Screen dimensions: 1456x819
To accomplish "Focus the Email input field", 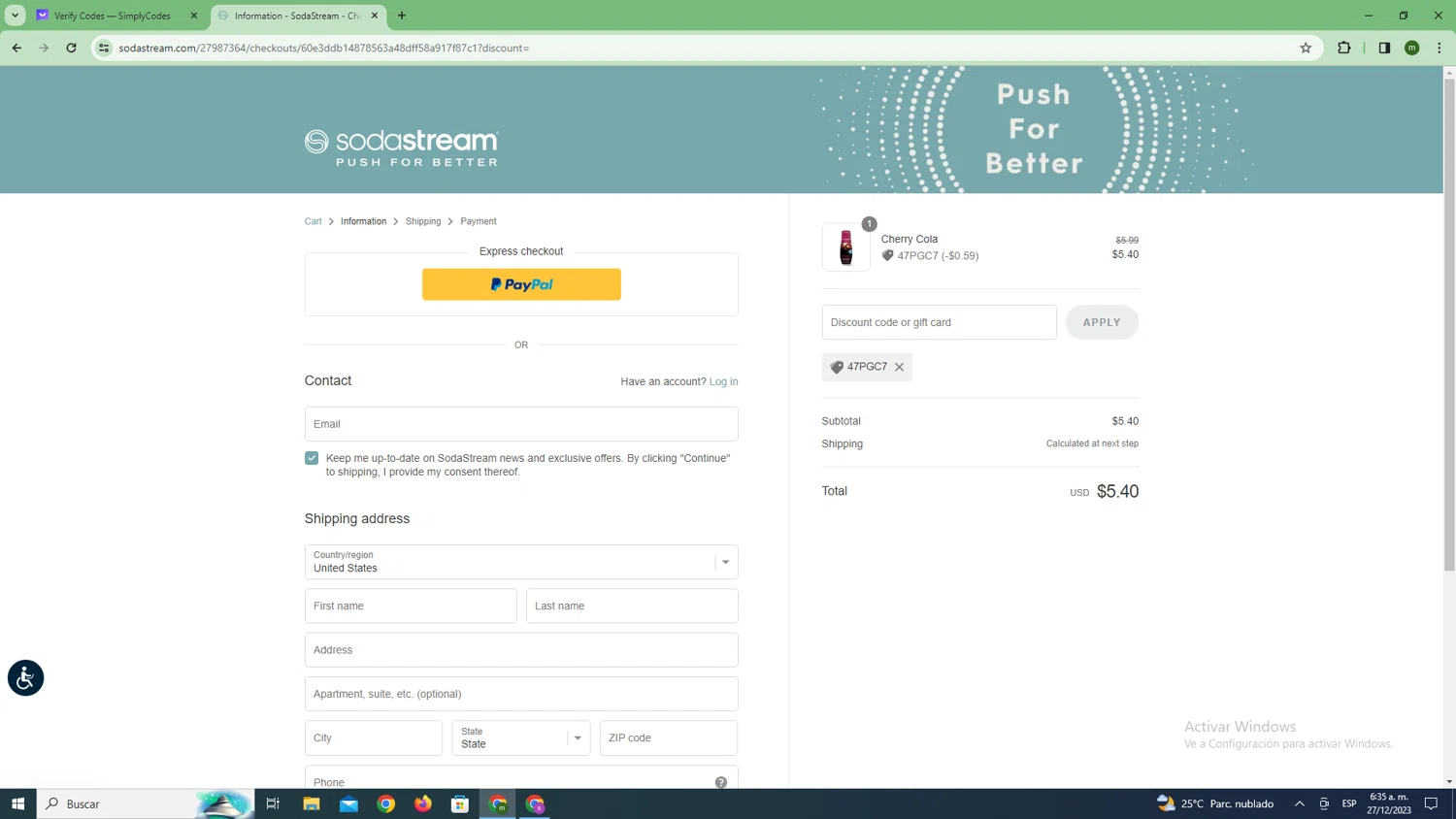I will pyautogui.click(x=521, y=424).
